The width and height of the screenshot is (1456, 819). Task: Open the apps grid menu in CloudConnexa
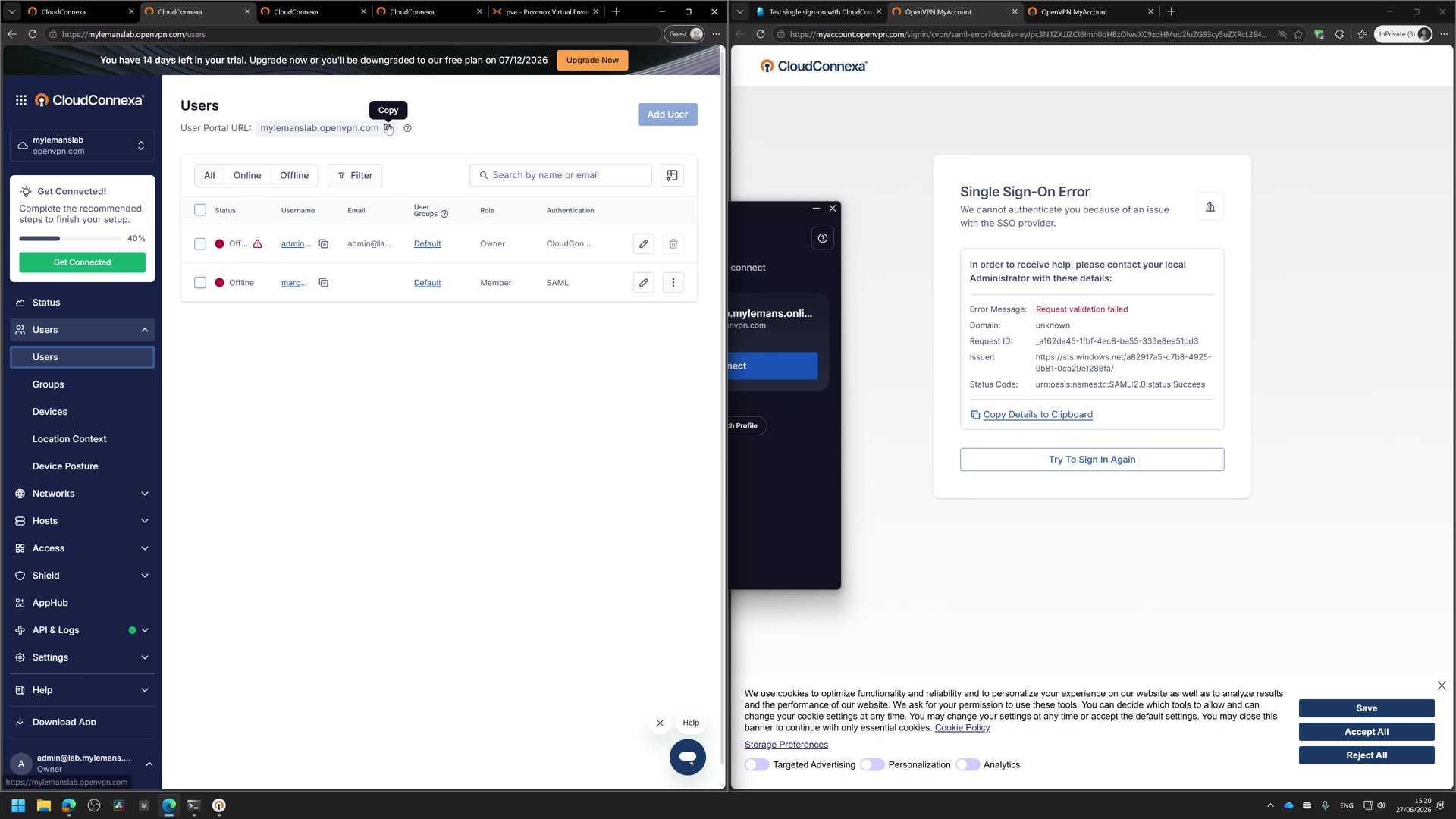coord(21,100)
